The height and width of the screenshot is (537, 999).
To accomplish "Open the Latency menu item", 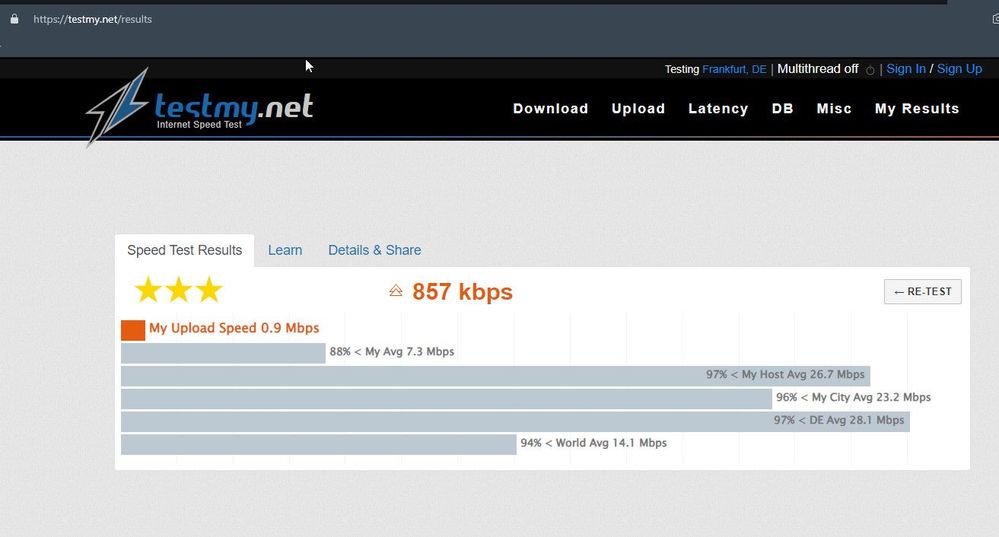I will 718,109.
